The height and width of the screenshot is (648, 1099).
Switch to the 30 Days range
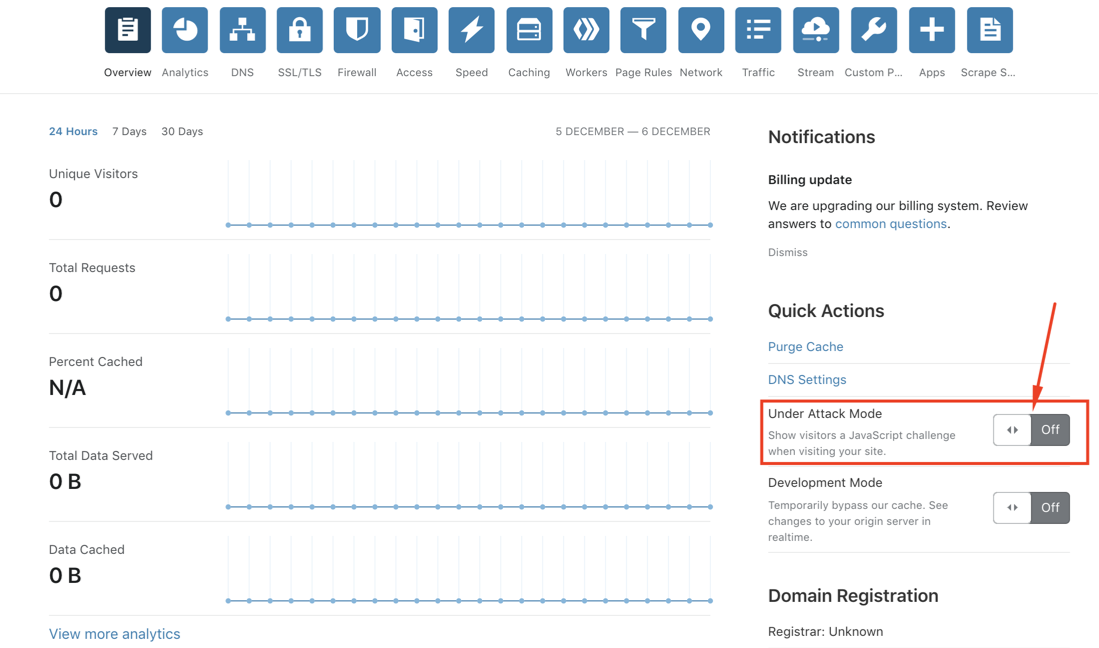click(x=182, y=132)
